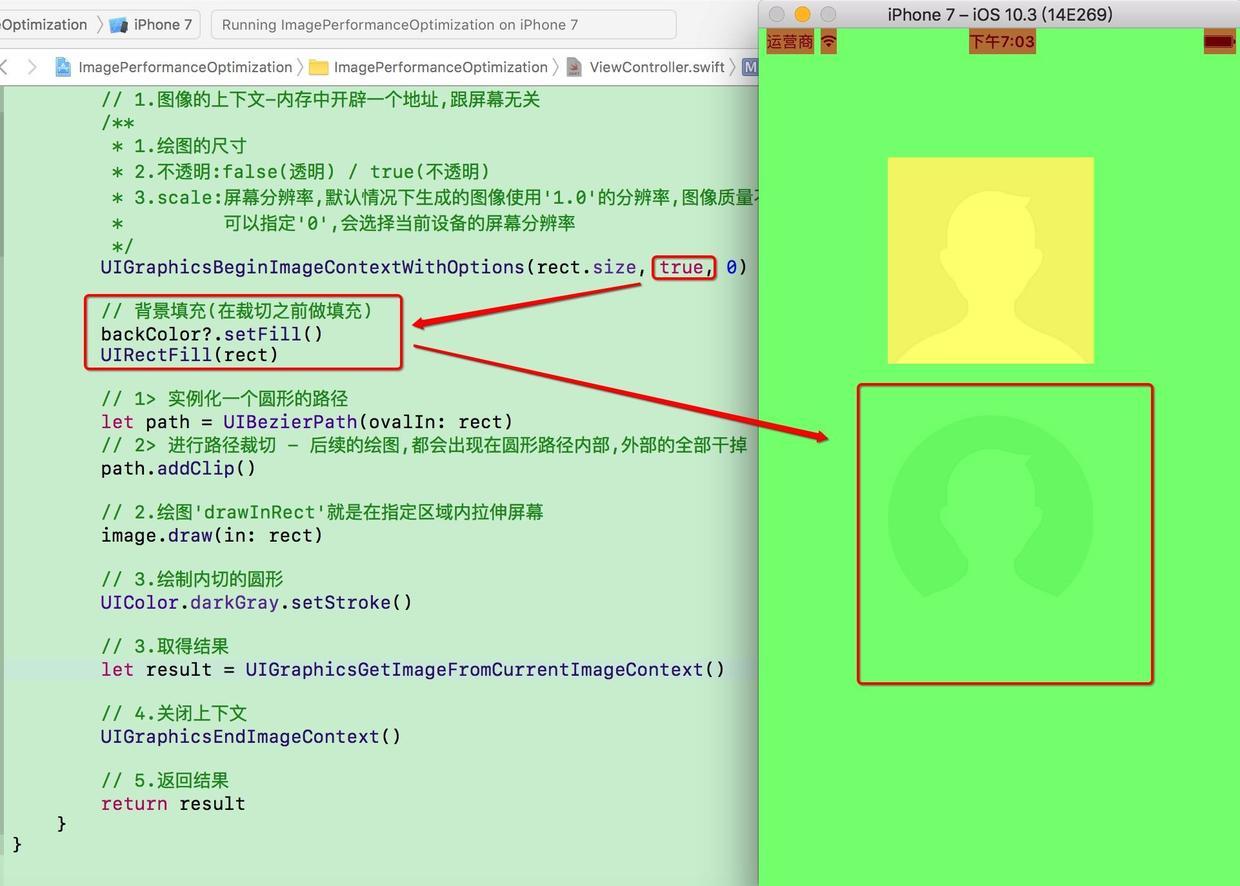Image resolution: width=1240 pixels, height=886 pixels.
Task: Click the UIRectFill(rect) code line
Action: (x=189, y=355)
